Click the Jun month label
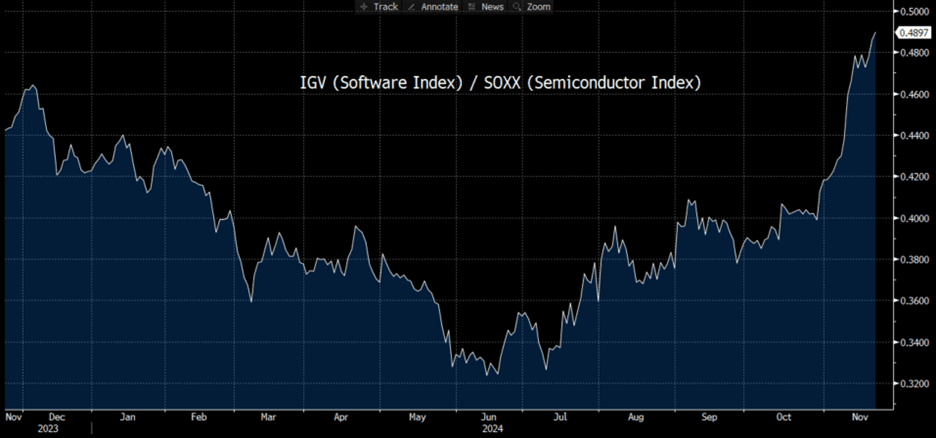 coord(489,417)
